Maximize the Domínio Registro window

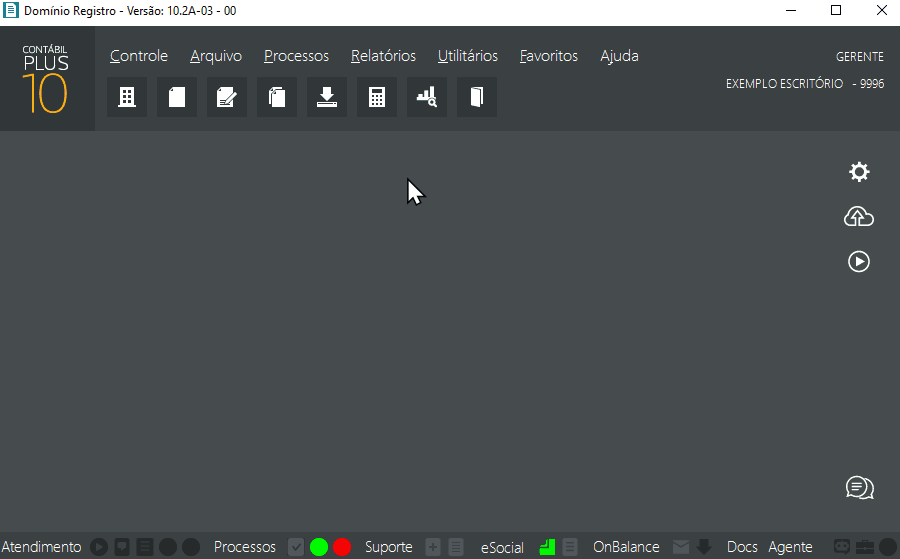836,11
